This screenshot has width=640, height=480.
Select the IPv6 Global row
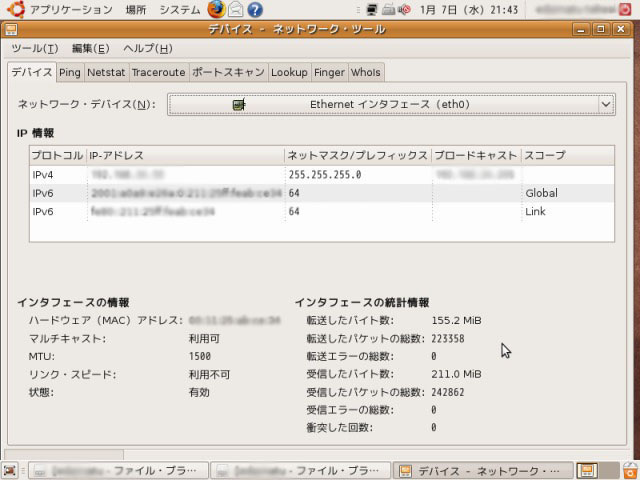pos(322,193)
